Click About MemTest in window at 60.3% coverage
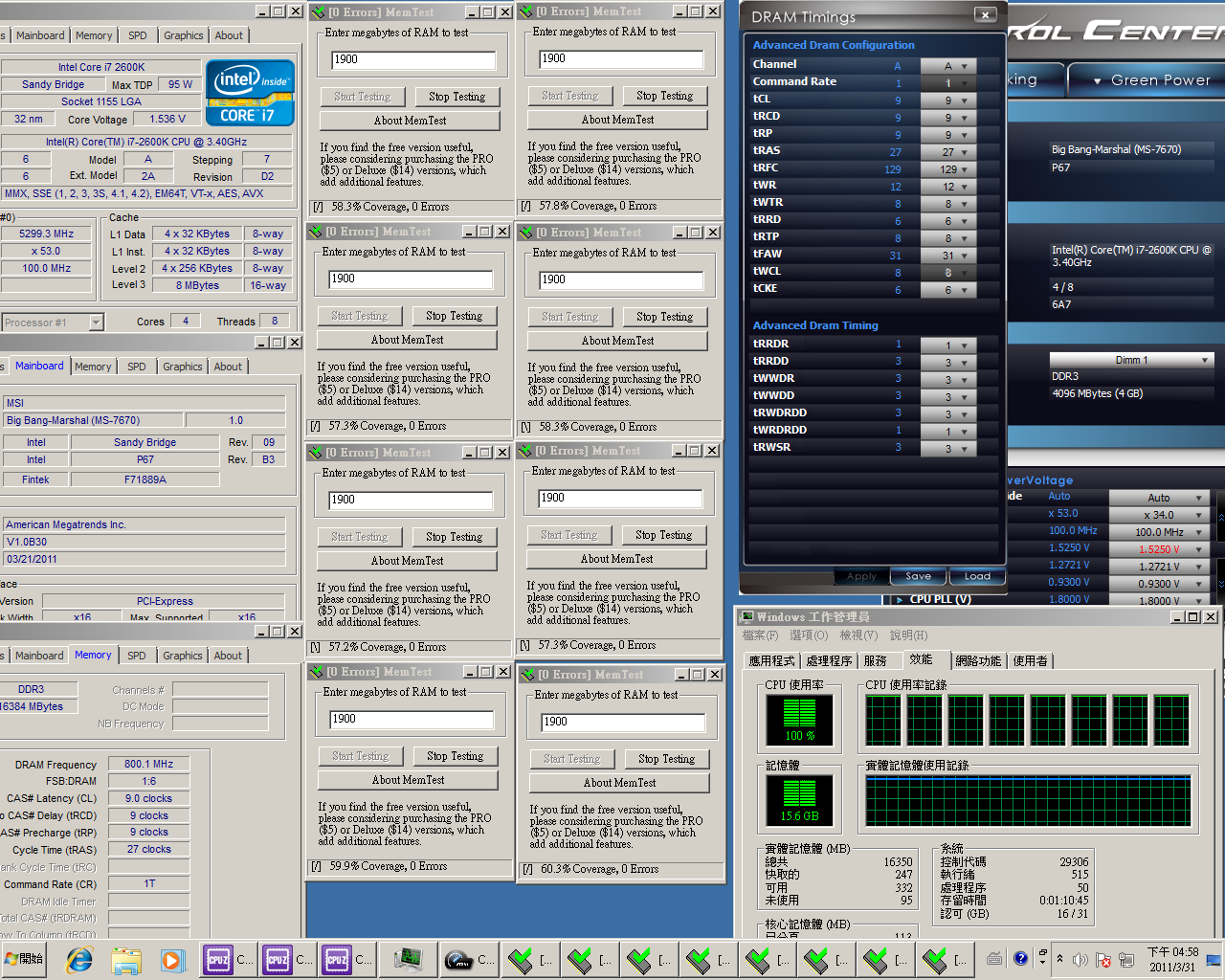 620,783
